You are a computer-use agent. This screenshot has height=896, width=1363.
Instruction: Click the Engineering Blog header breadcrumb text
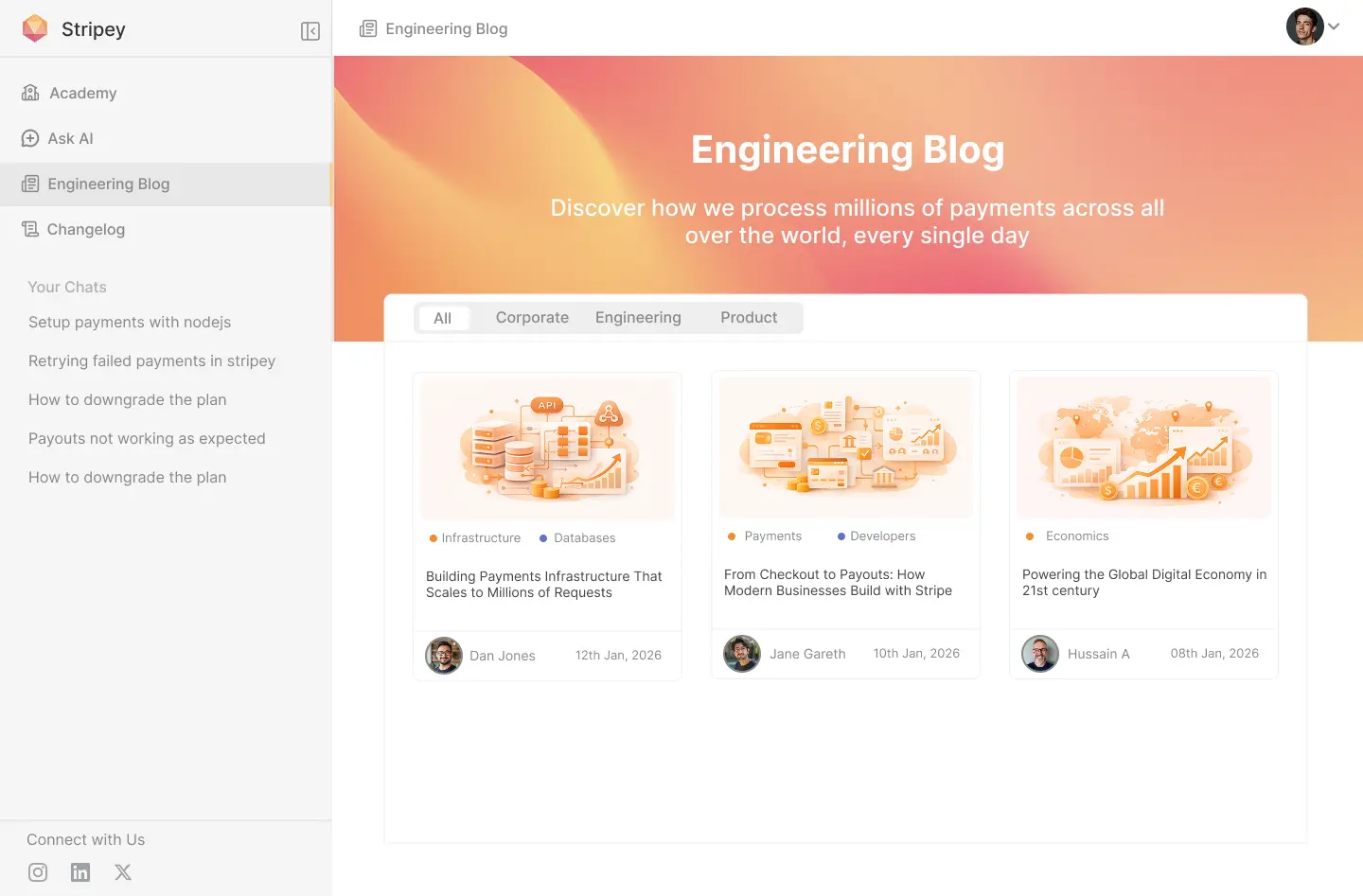pyautogui.click(x=447, y=28)
